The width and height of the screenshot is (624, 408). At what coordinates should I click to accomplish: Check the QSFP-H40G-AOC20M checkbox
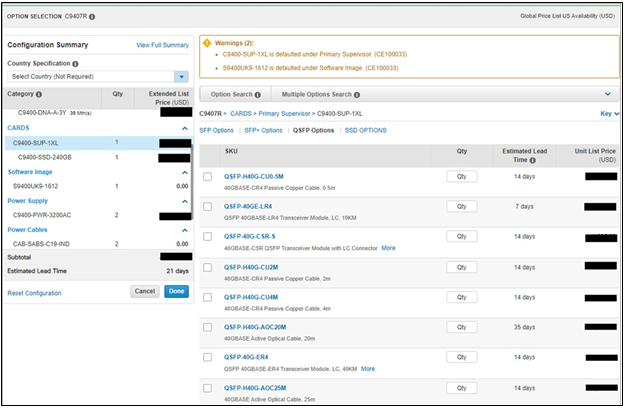click(x=207, y=327)
